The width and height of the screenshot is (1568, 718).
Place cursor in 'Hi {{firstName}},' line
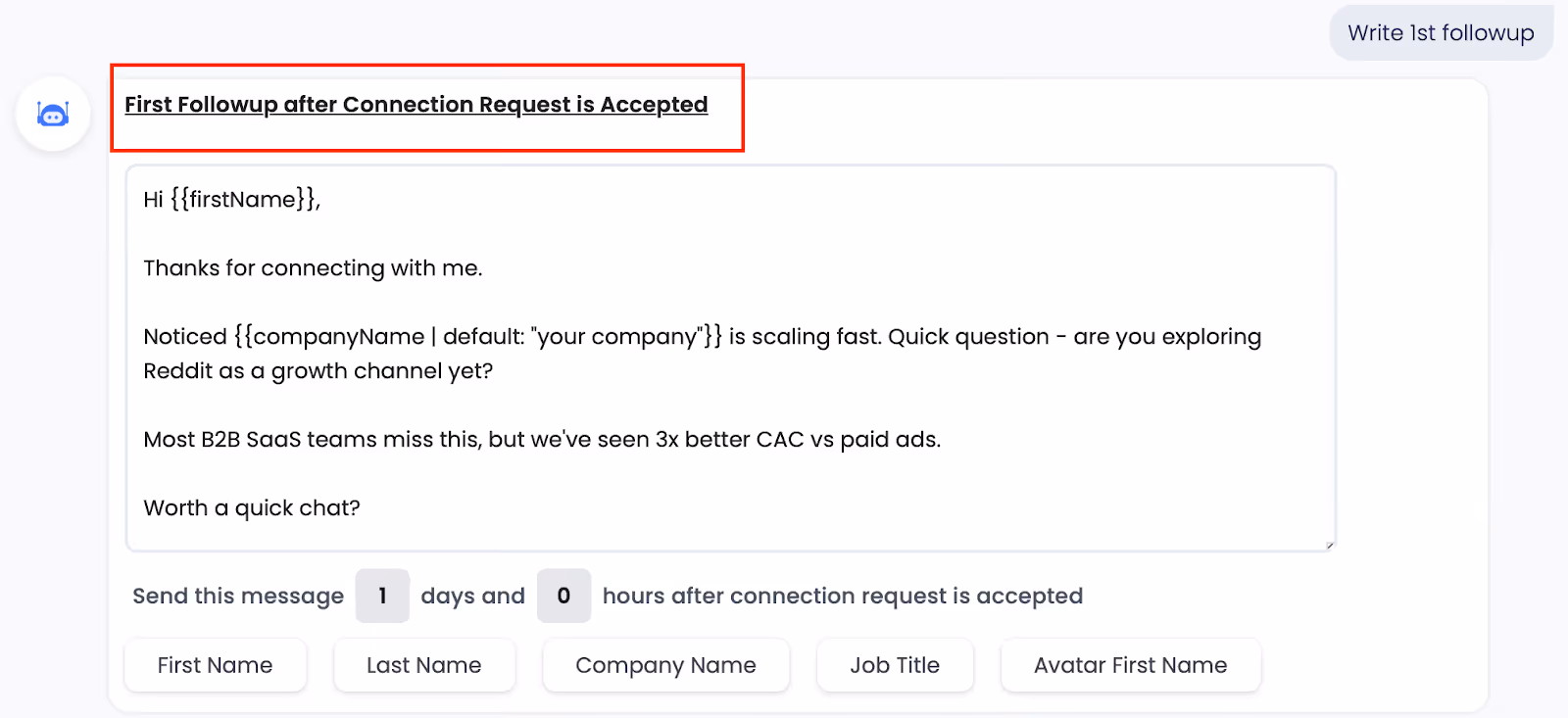[232, 200]
